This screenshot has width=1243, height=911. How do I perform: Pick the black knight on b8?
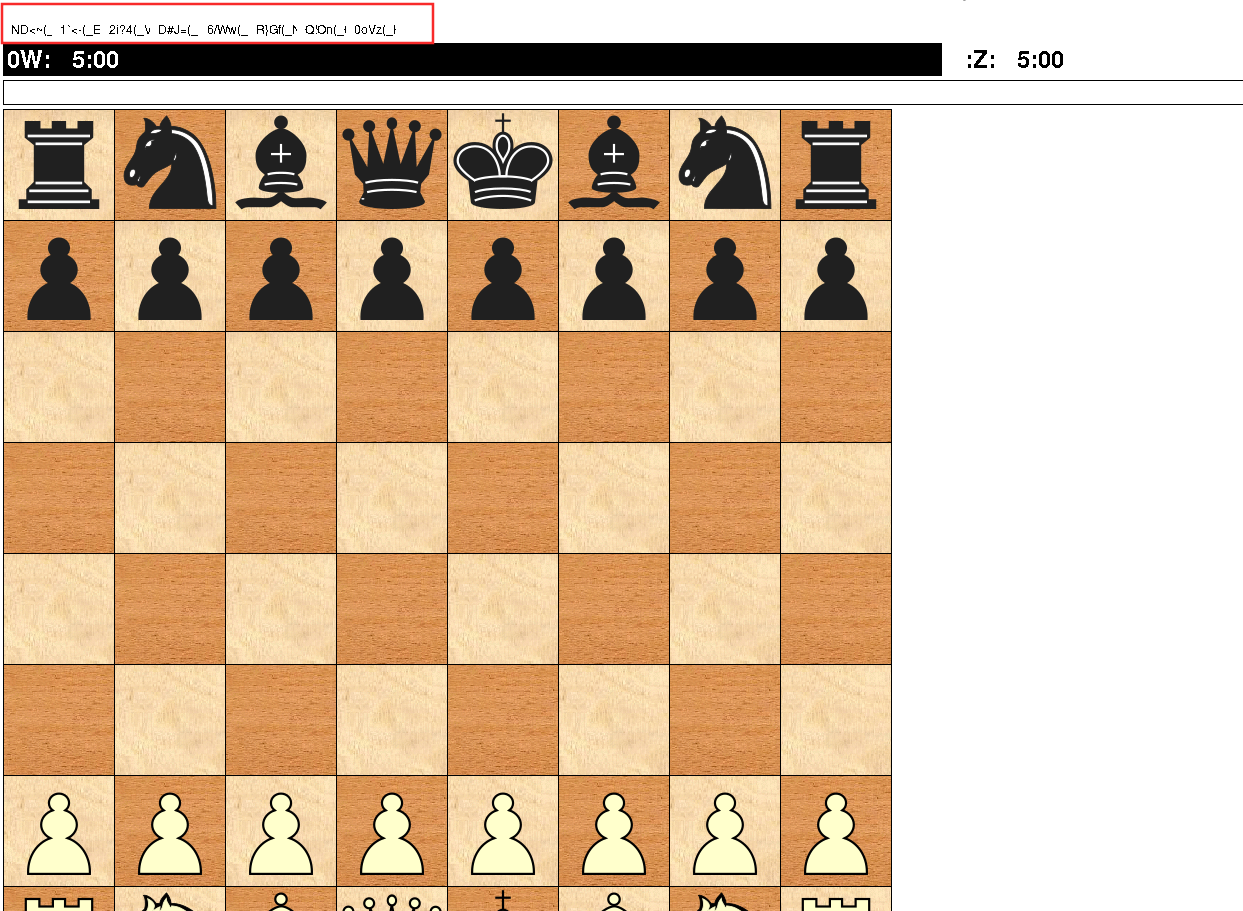pyautogui.click(x=170, y=165)
